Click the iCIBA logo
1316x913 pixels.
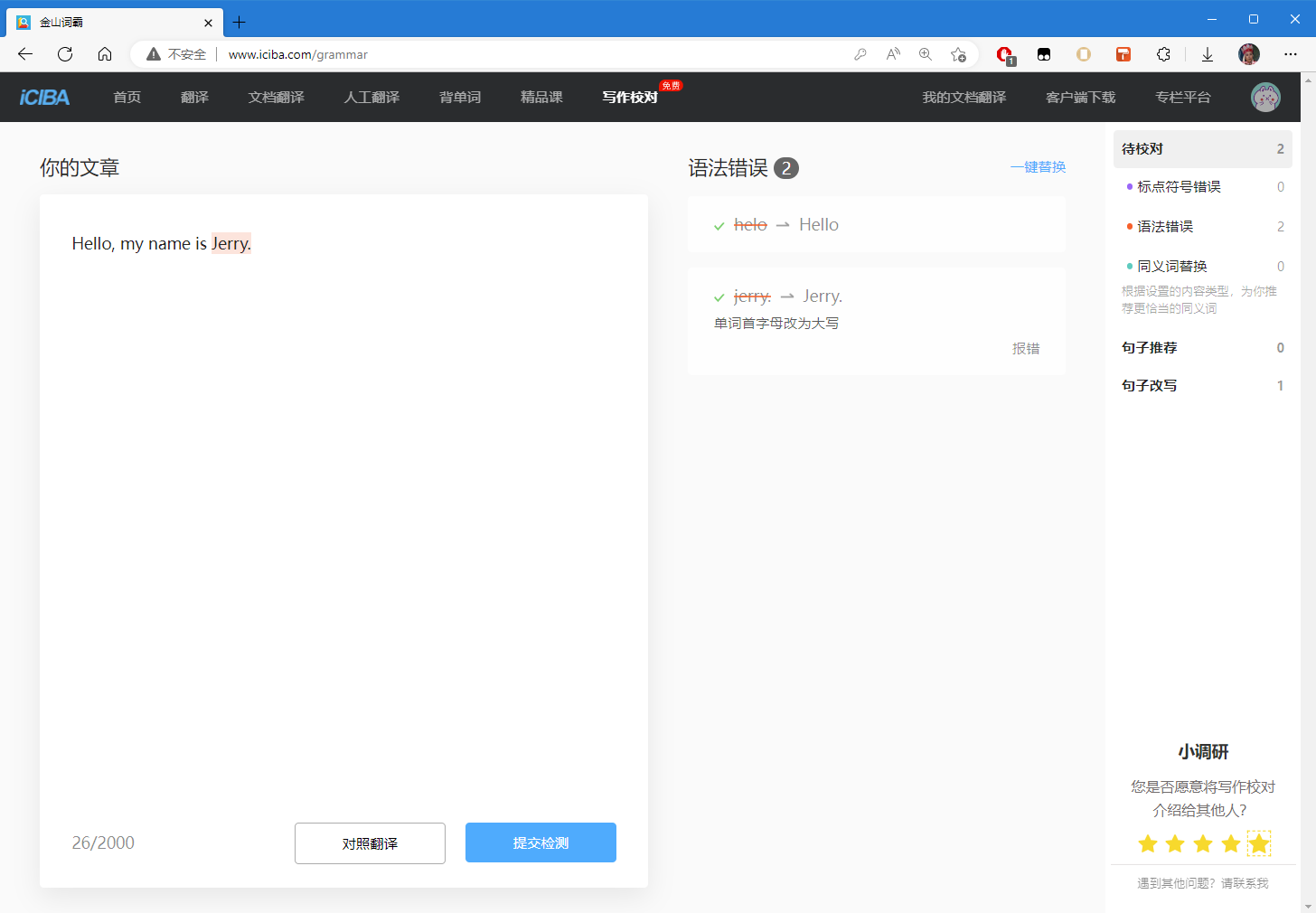[44, 98]
